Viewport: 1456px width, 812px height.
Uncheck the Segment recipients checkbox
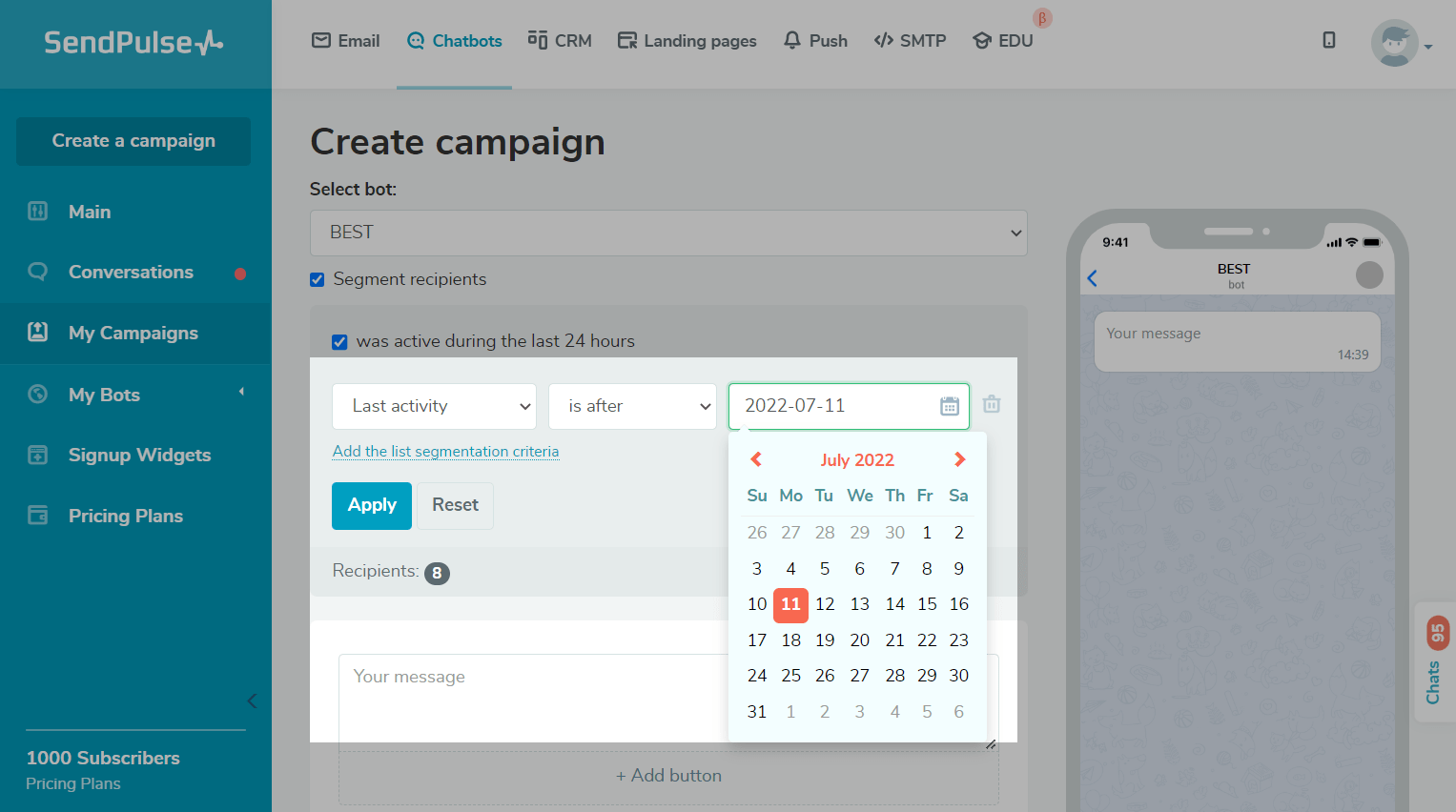tap(318, 280)
